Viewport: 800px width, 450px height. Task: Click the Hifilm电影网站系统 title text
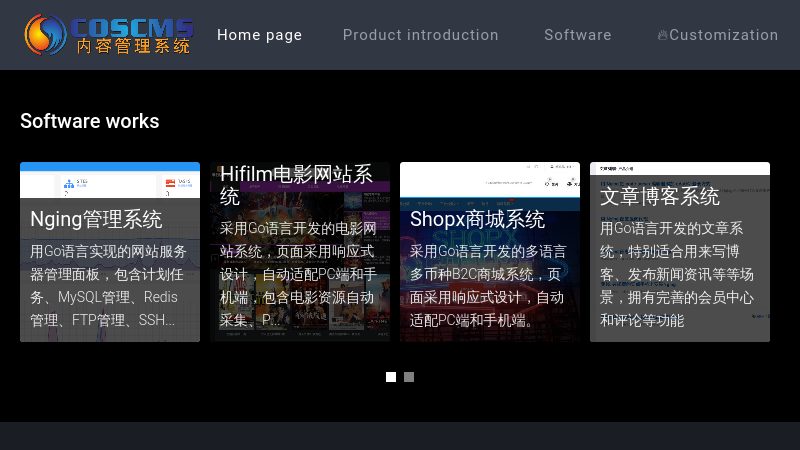(296, 185)
